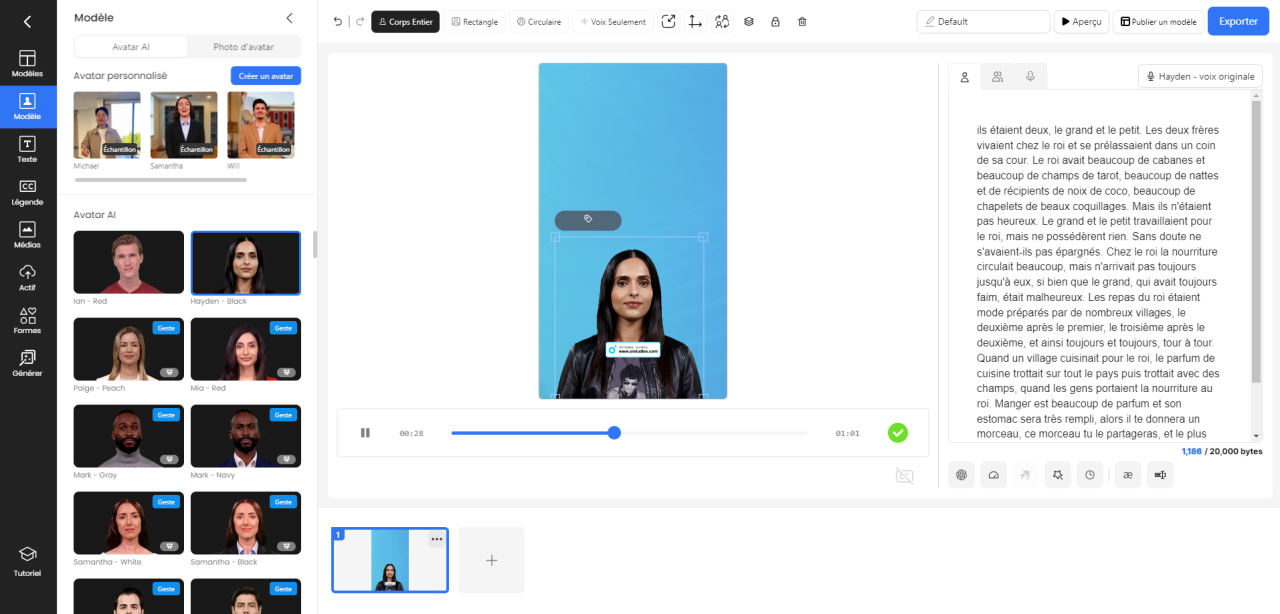Select Rectangle avatar mode
This screenshot has height=614, width=1280.
tap(475, 21)
